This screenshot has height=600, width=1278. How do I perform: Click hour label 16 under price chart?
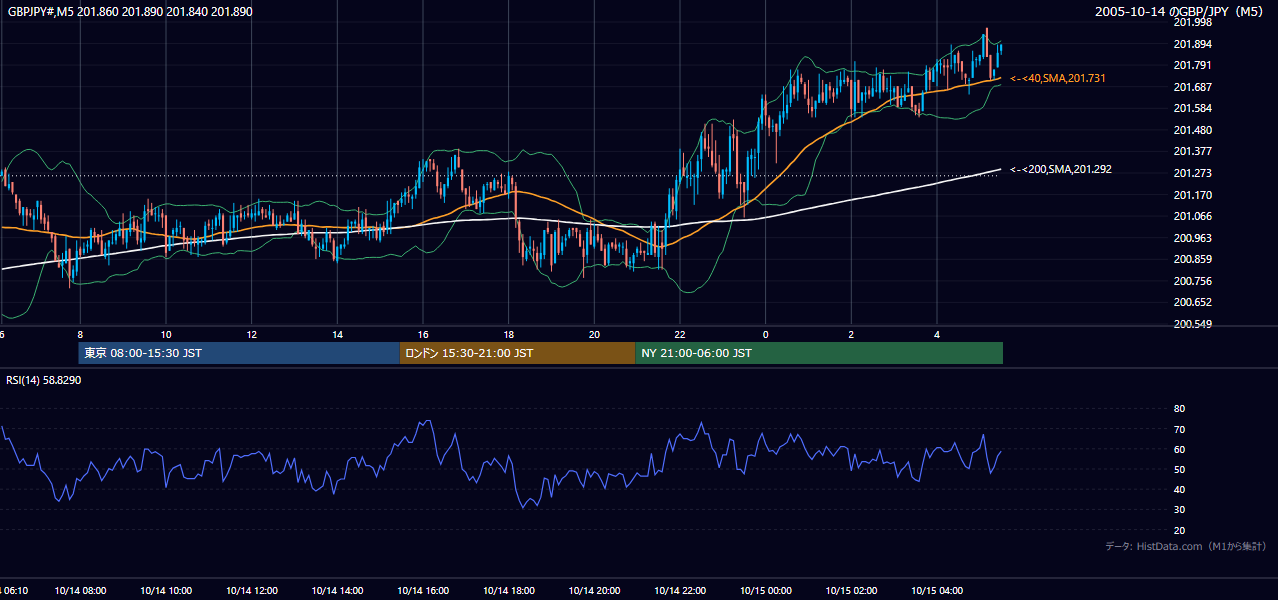pos(423,335)
